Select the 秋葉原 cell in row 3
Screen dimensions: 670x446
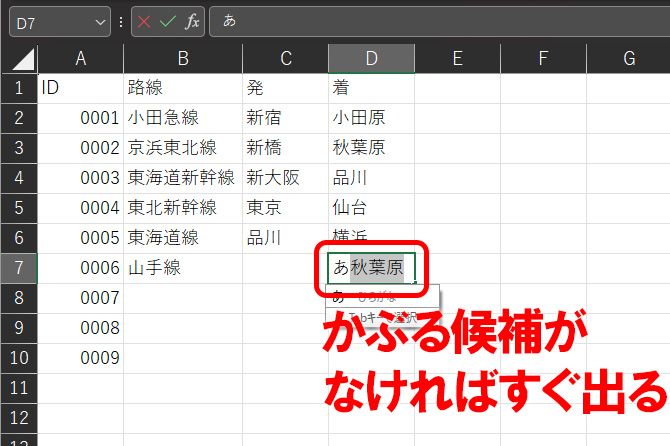[x=371, y=148]
